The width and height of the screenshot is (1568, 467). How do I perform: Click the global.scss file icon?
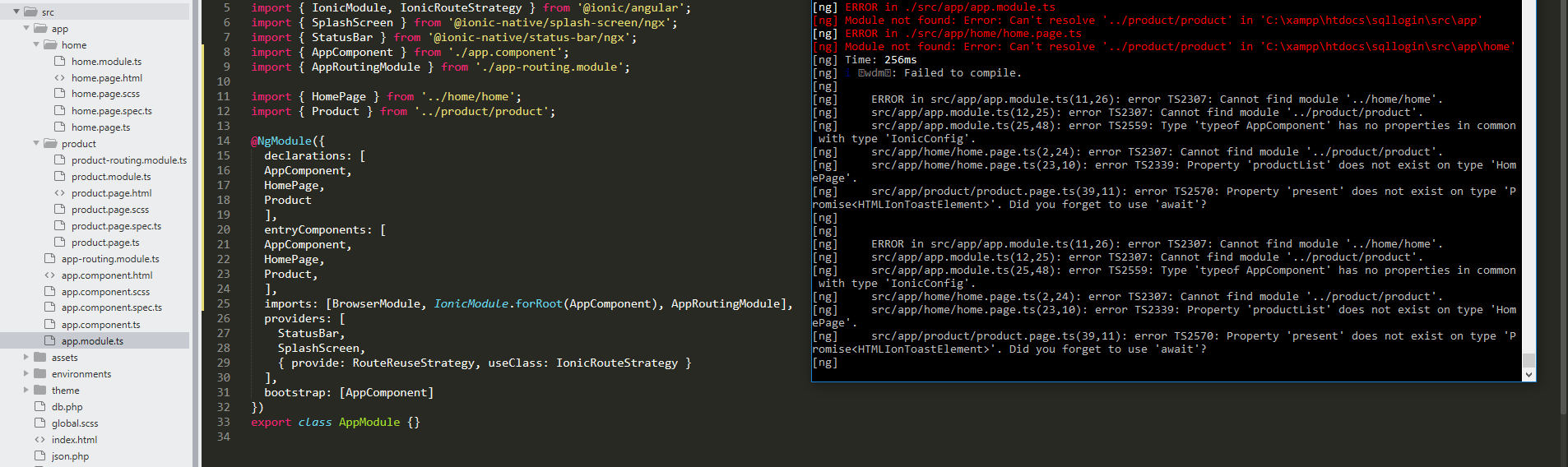tap(40, 423)
